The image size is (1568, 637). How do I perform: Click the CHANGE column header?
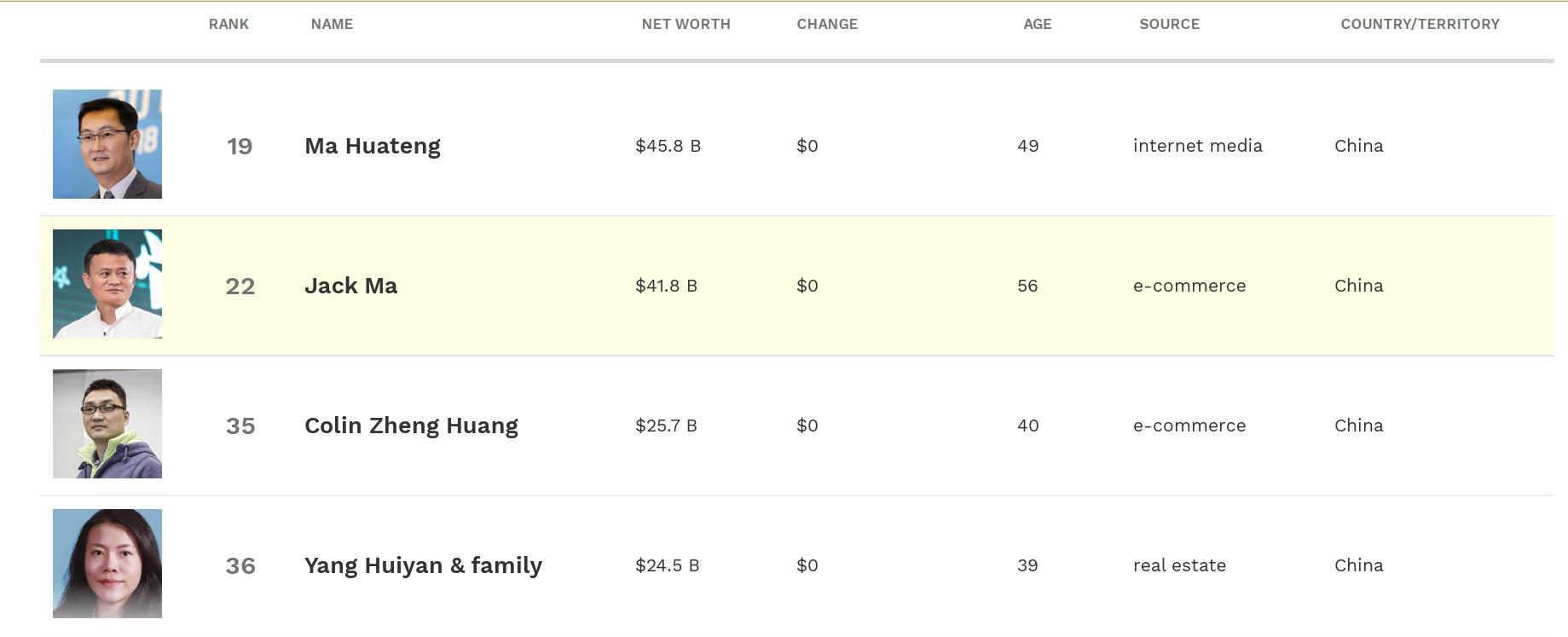coord(827,24)
